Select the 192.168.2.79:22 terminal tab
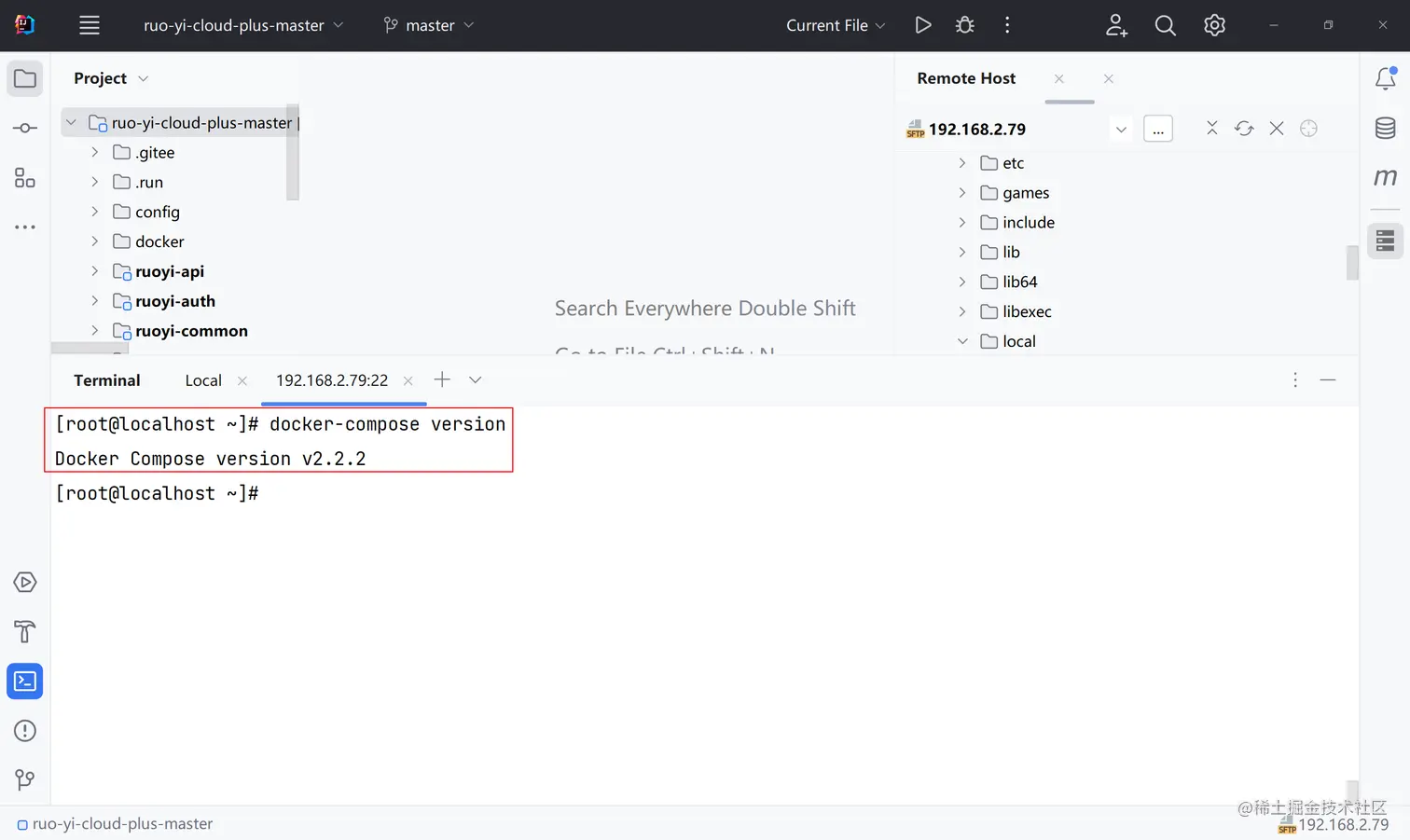 click(x=332, y=380)
